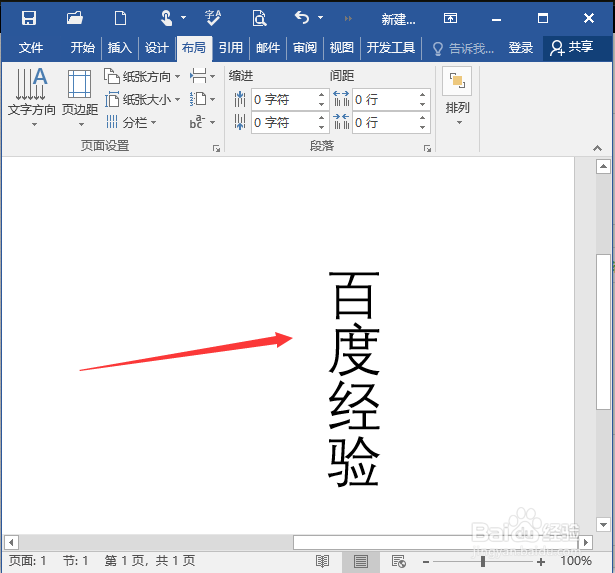The image size is (615, 573).
Task: Run spelling and grammar check icon
Action: [213, 18]
